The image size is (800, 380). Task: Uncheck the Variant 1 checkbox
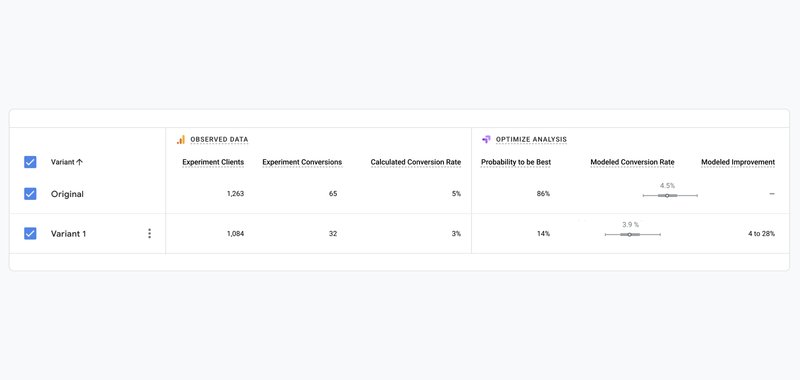point(30,234)
